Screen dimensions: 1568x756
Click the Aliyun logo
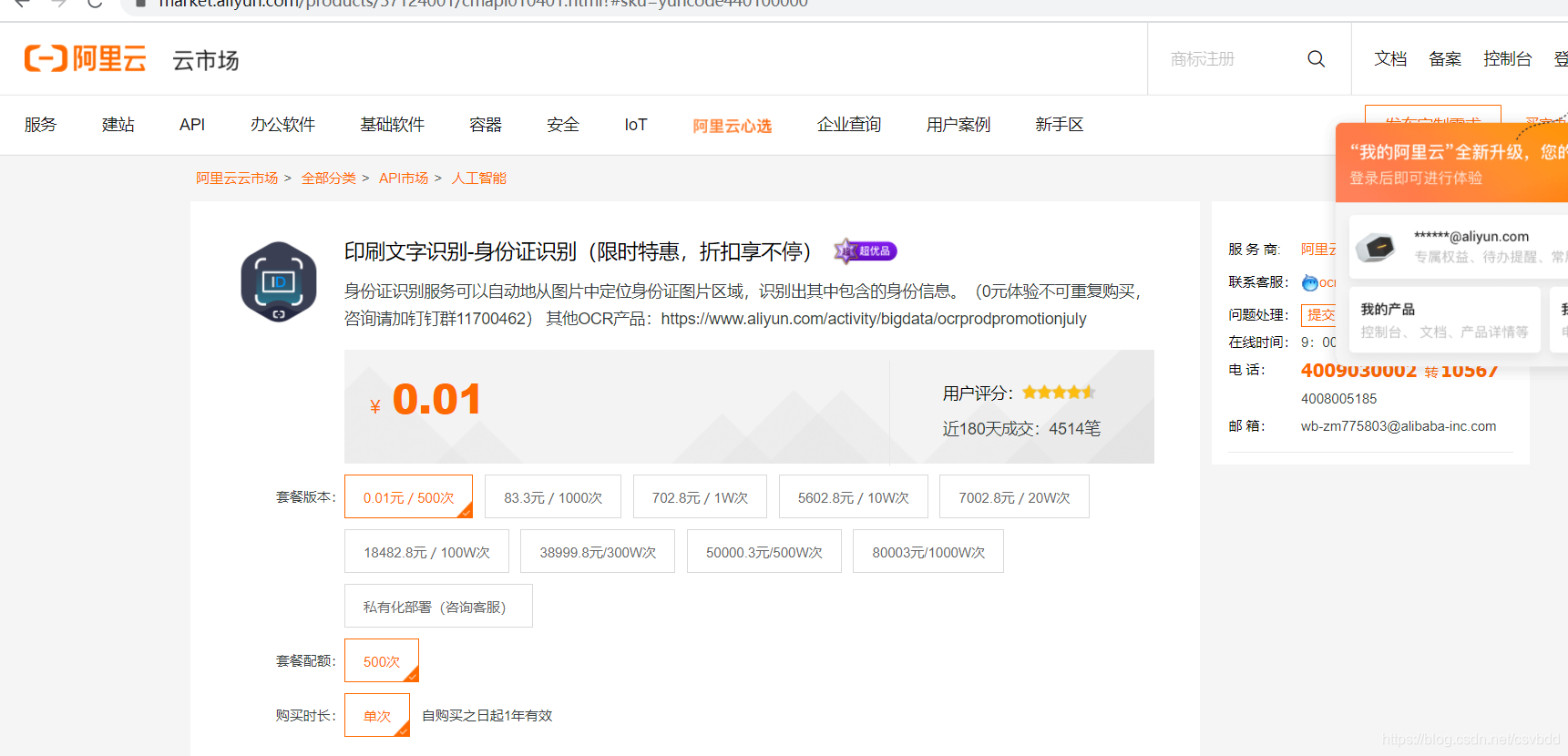[85, 58]
